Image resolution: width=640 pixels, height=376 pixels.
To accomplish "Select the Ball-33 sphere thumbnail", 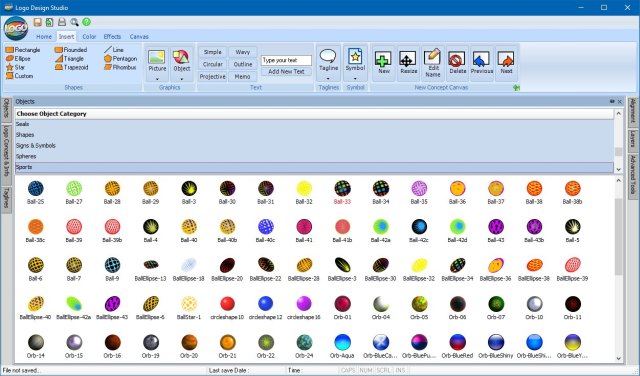I will (342, 192).
